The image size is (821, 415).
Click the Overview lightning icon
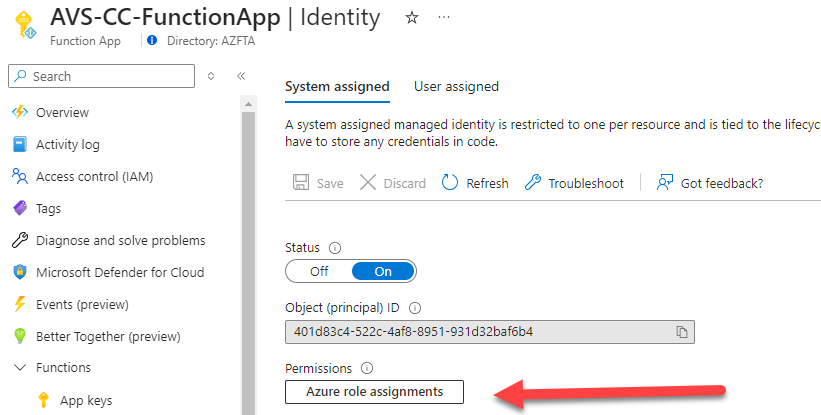20,112
